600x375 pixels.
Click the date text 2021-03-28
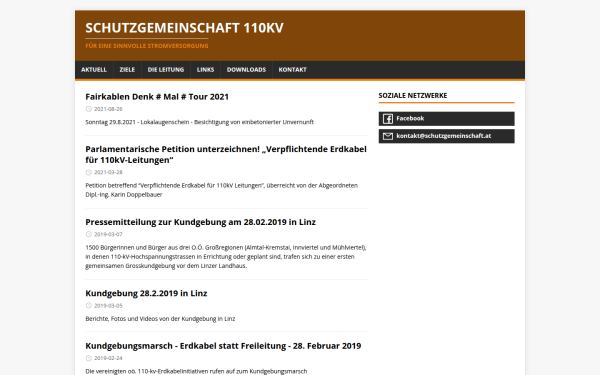point(108,173)
